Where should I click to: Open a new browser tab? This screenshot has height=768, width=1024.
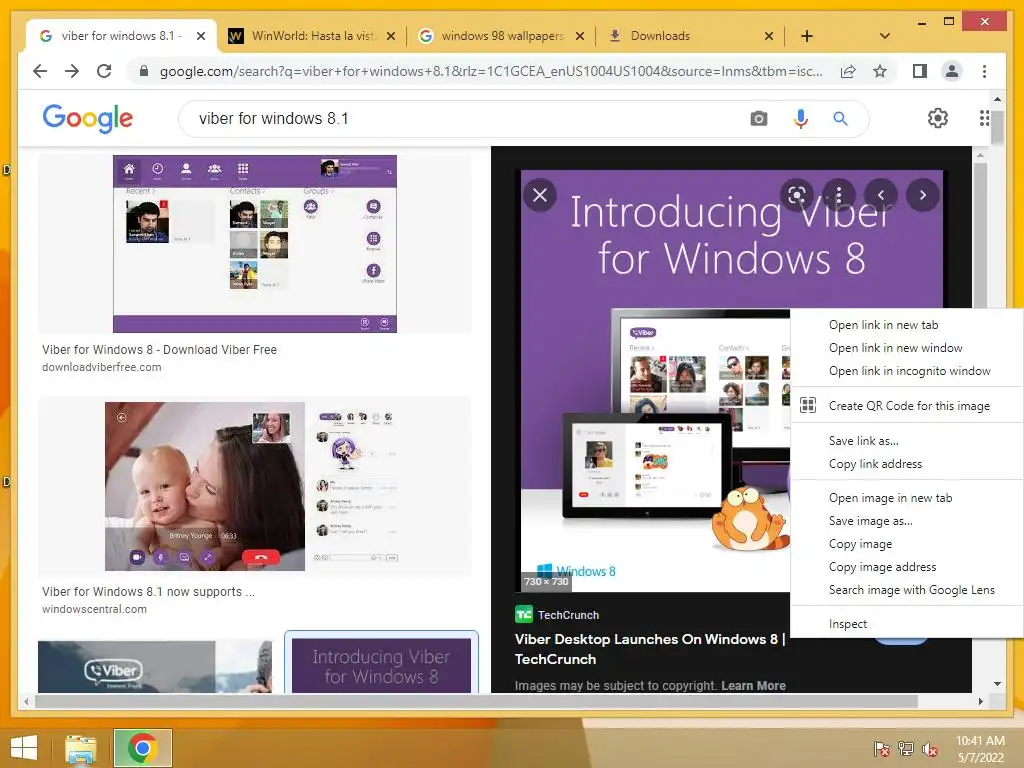coord(807,36)
